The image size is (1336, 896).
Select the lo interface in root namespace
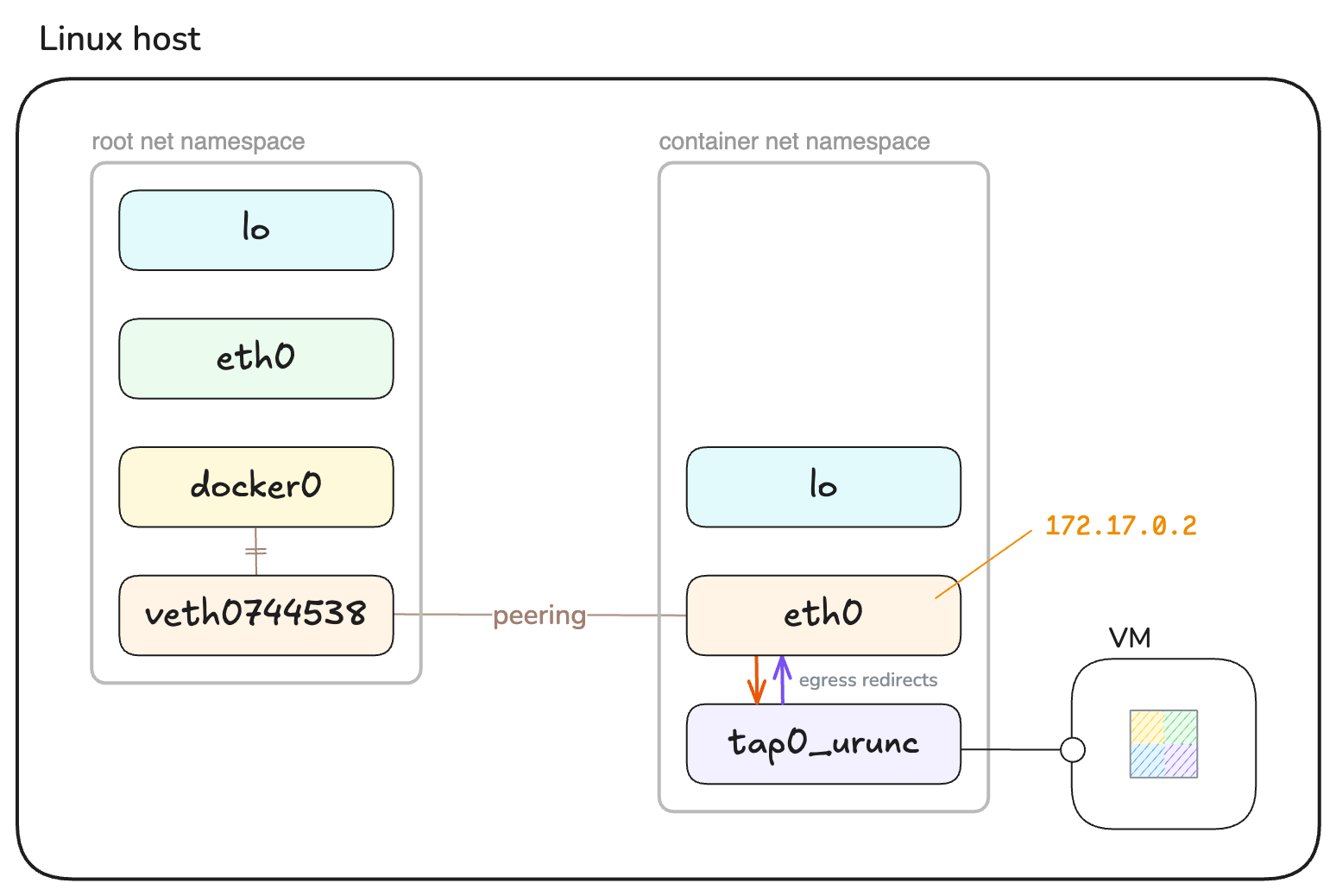coord(255,230)
